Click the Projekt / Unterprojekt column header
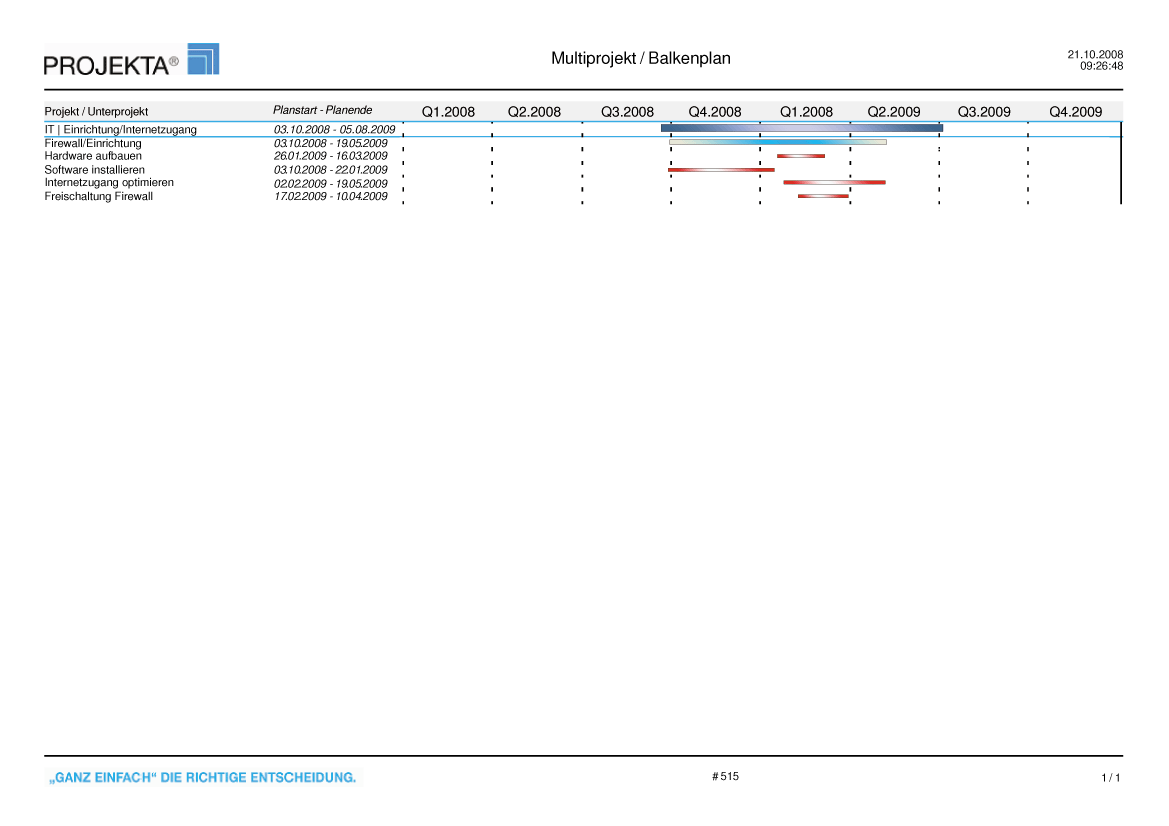The width and height of the screenshot is (1169, 826). pos(96,112)
